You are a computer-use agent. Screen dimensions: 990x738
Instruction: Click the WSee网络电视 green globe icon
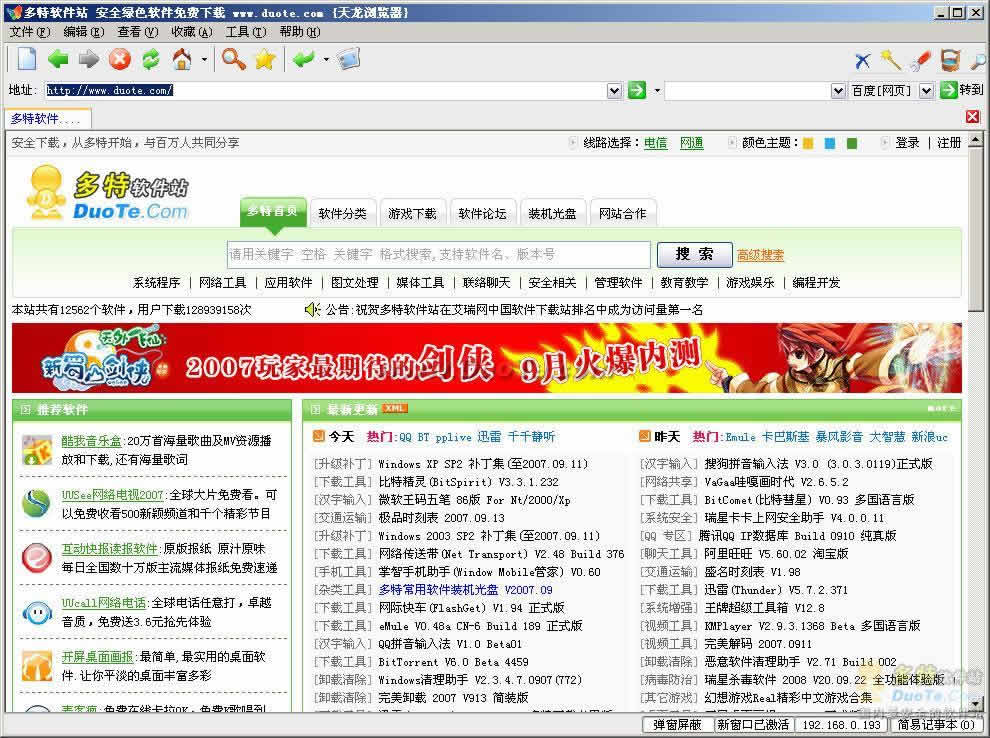coord(37,504)
